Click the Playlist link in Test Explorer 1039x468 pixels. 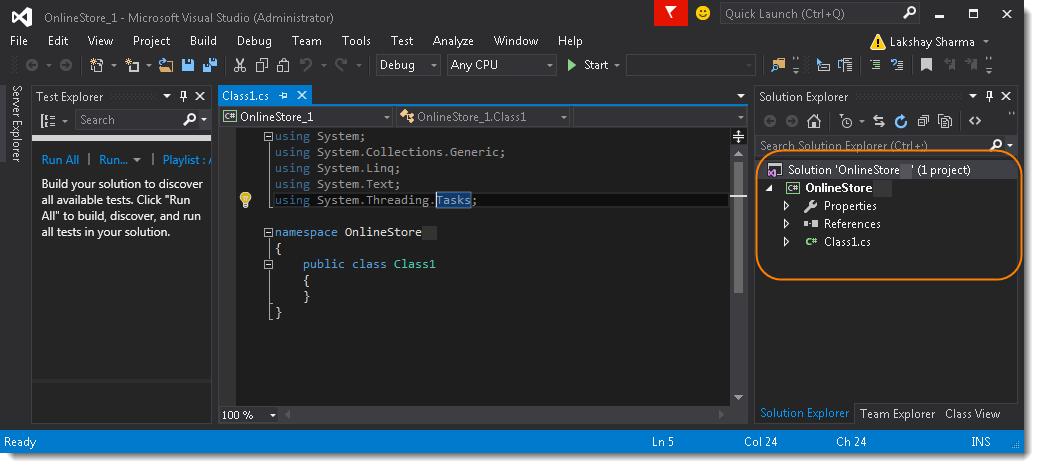click(186, 160)
